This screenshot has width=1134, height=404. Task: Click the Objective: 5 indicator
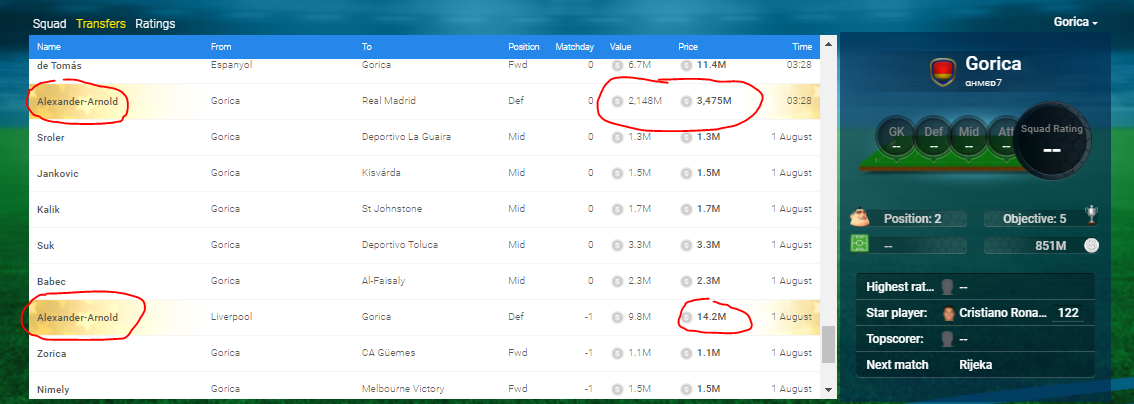pos(1035,218)
